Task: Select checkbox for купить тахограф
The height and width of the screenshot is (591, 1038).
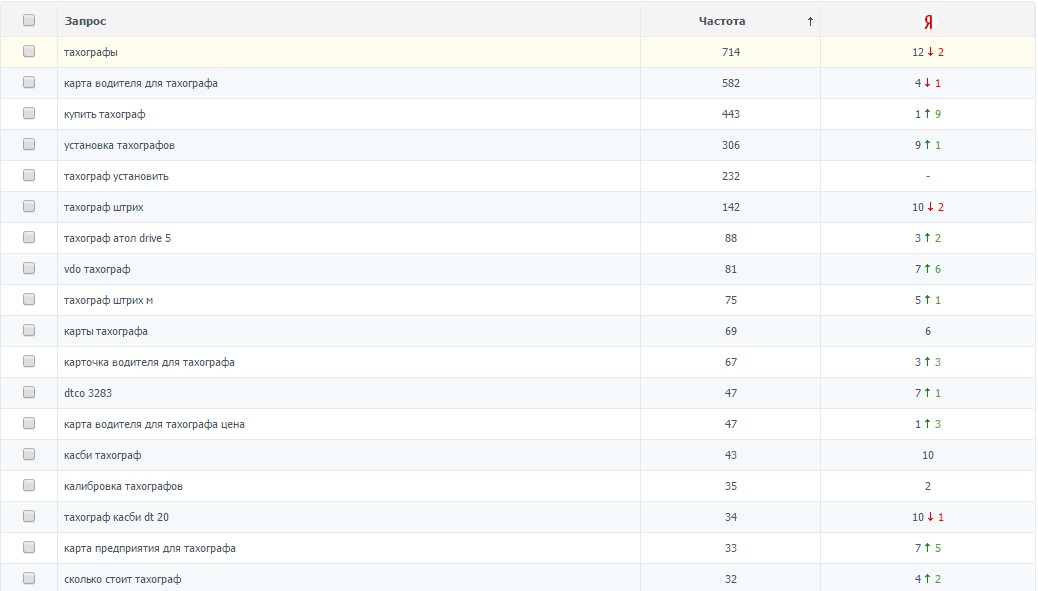Action: tap(29, 113)
